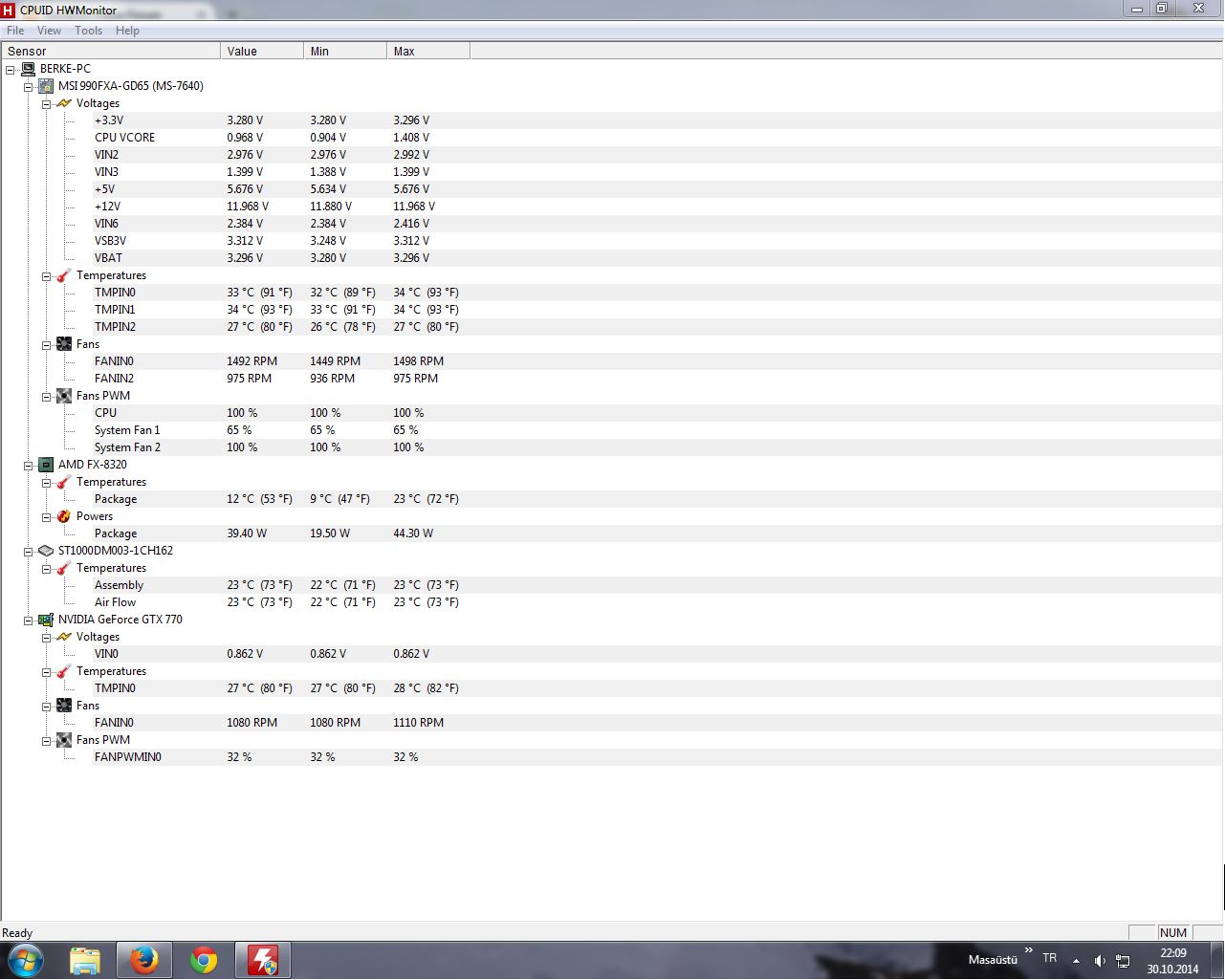Image resolution: width=1225 pixels, height=980 pixels.
Task: Open the File menu
Action: coord(15,31)
